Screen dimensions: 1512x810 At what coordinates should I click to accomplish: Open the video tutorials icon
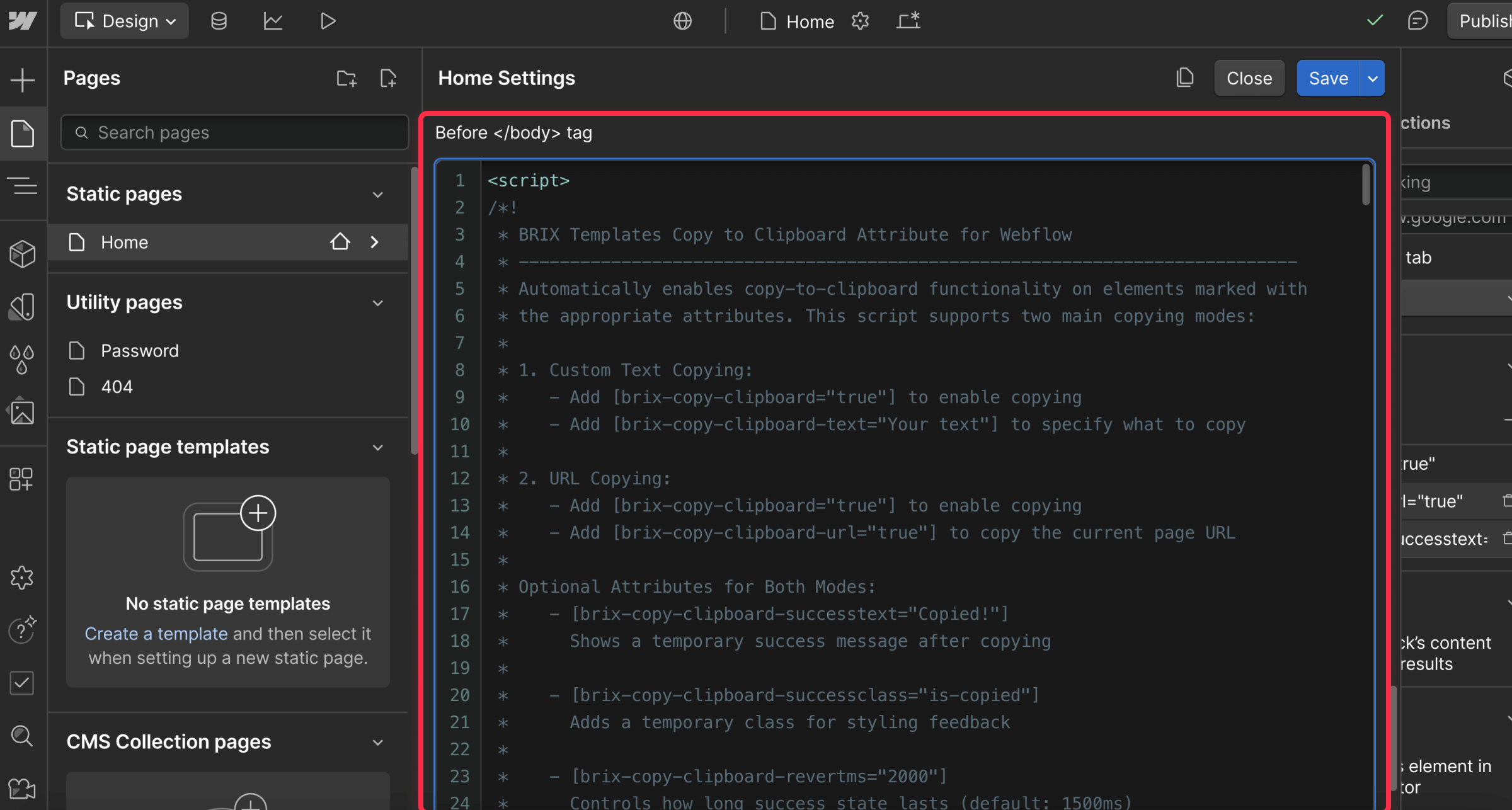[x=22, y=789]
